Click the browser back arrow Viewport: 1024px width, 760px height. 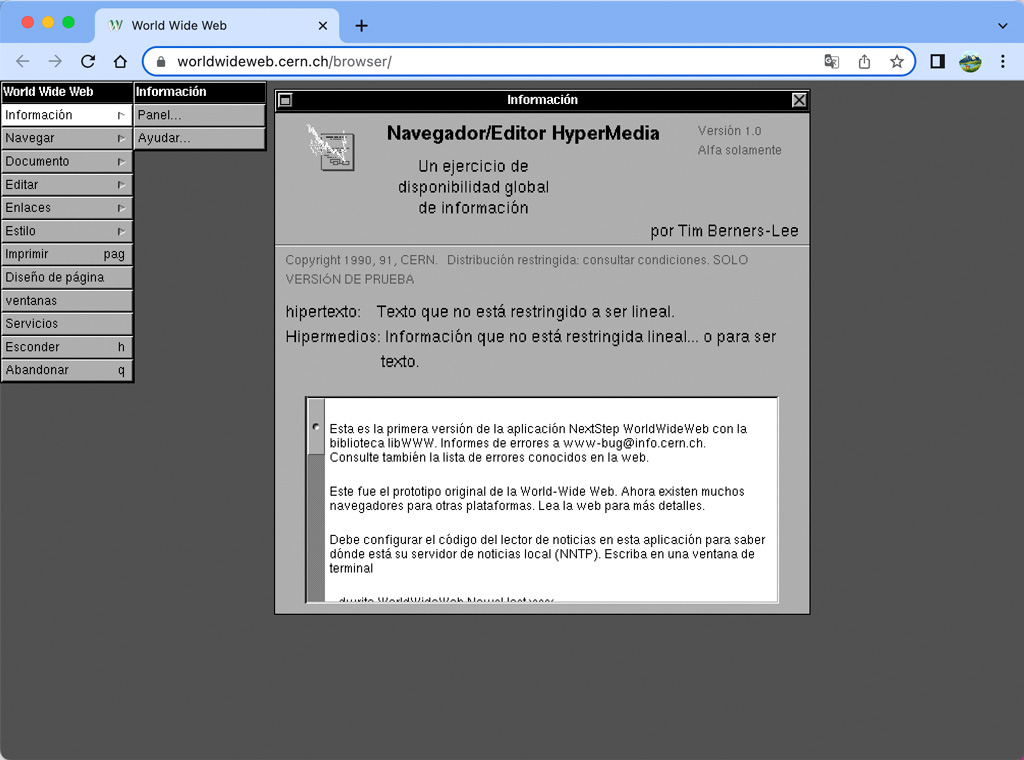[23, 61]
